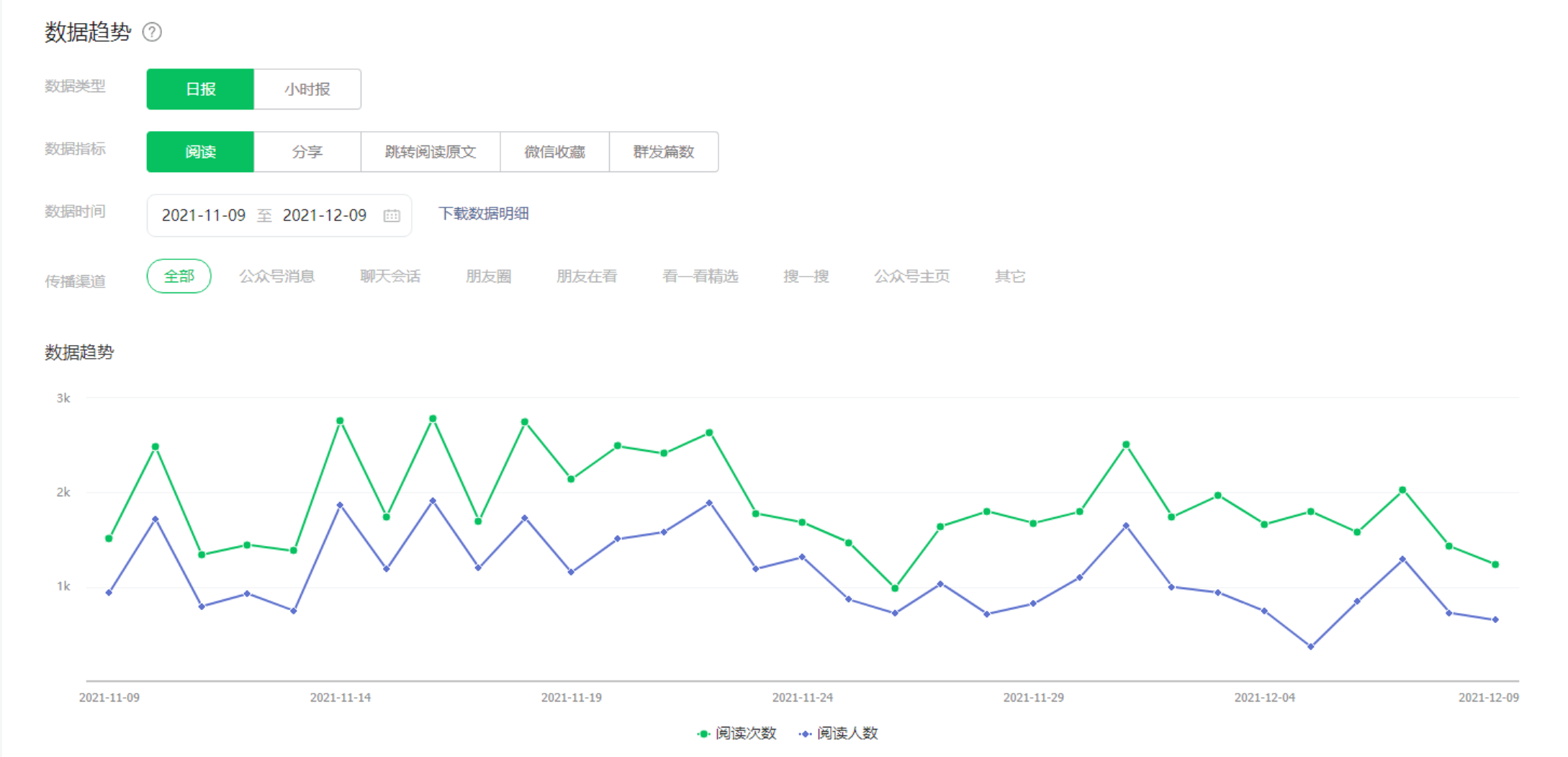Image resolution: width=1568 pixels, height=757 pixels.
Task: Filter by 公众号主页 channel
Action: (x=912, y=277)
